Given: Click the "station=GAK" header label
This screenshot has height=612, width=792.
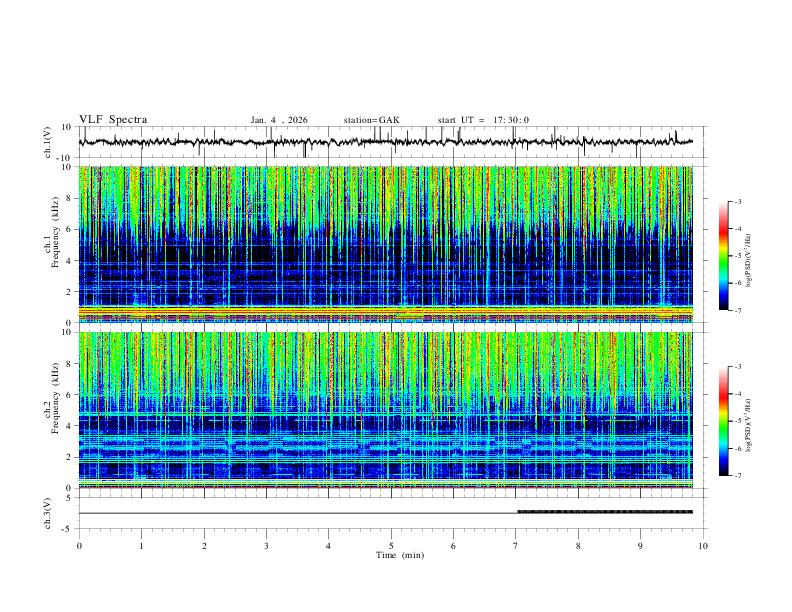Looking at the screenshot, I should click(371, 120).
